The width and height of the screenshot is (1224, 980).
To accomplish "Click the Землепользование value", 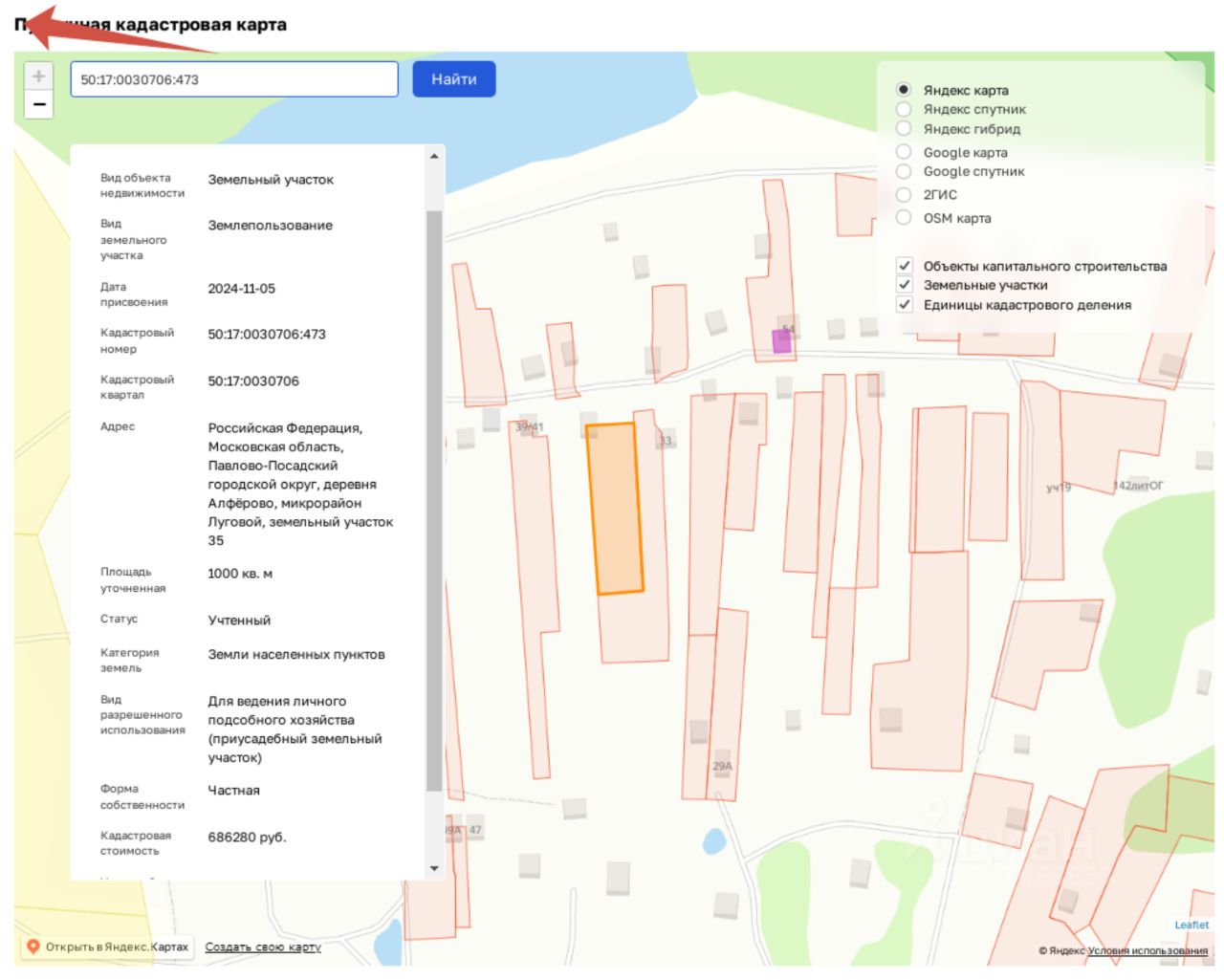I will tap(271, 226).
